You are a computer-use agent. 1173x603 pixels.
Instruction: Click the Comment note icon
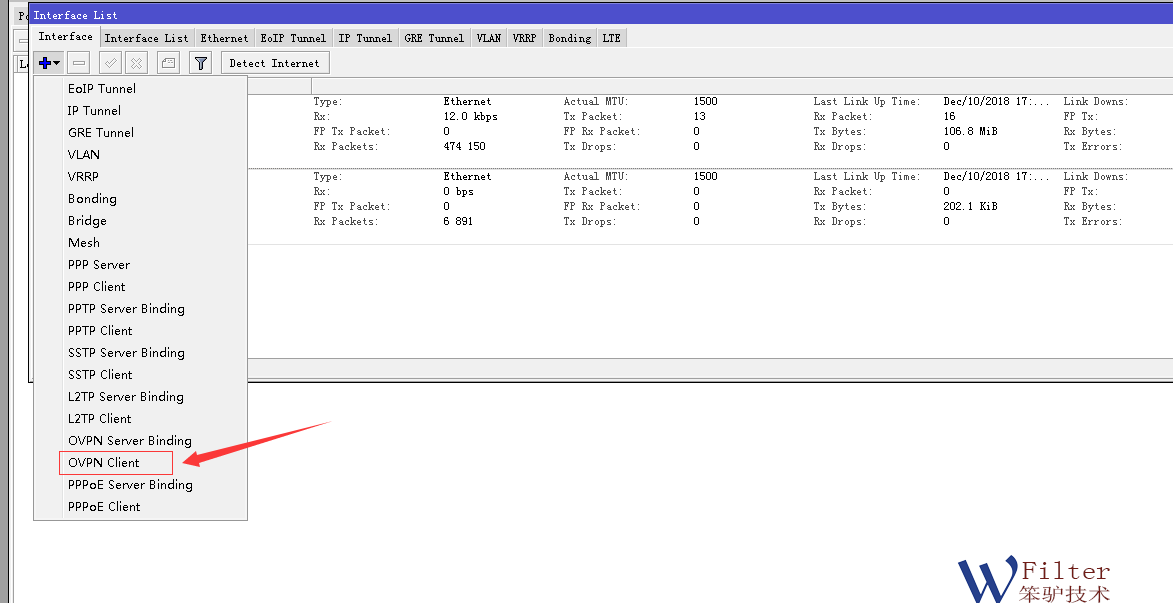tap(169, 63)
